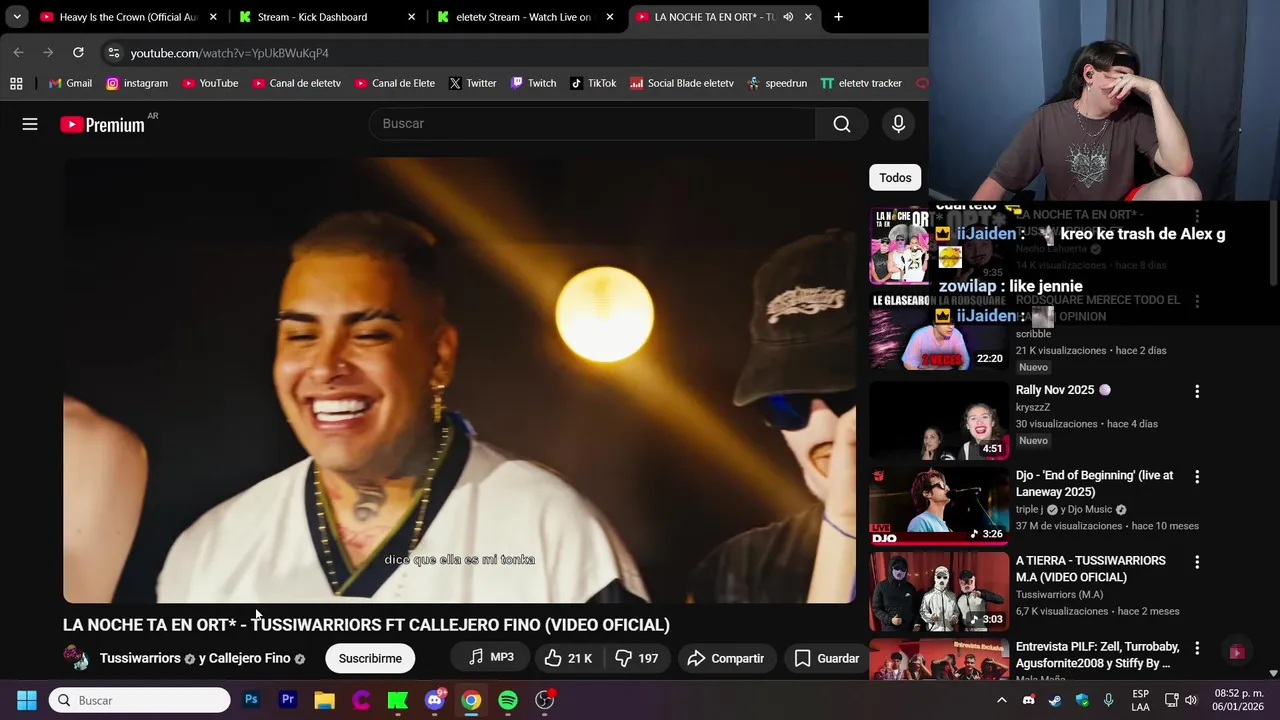Open the Djo End of Beginning thumbnail
This screenshot has height=720, width=1280.
click(x=939, y=505)
